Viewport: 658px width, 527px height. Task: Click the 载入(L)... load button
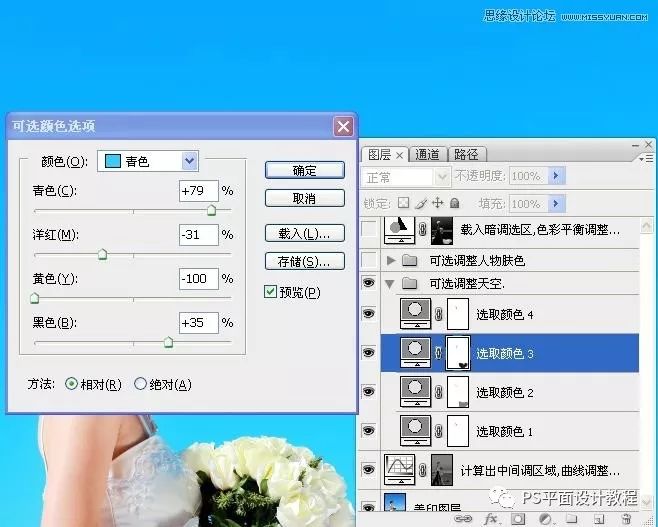pos(305,233)
